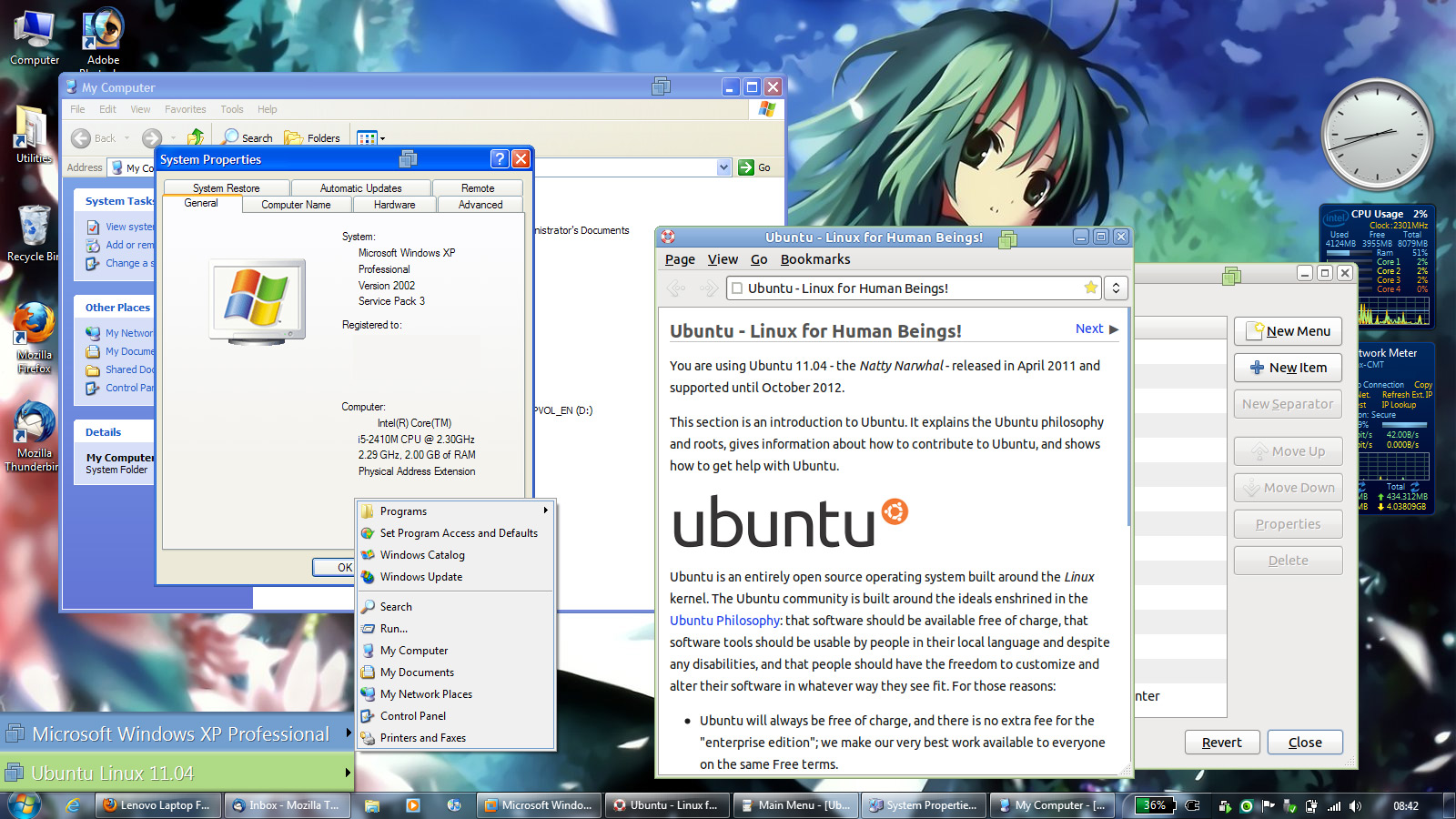The height and width of the screenshot is (819, 1456).
Task: Select Run... in the XP start menu
Action: tap(455, 629)
